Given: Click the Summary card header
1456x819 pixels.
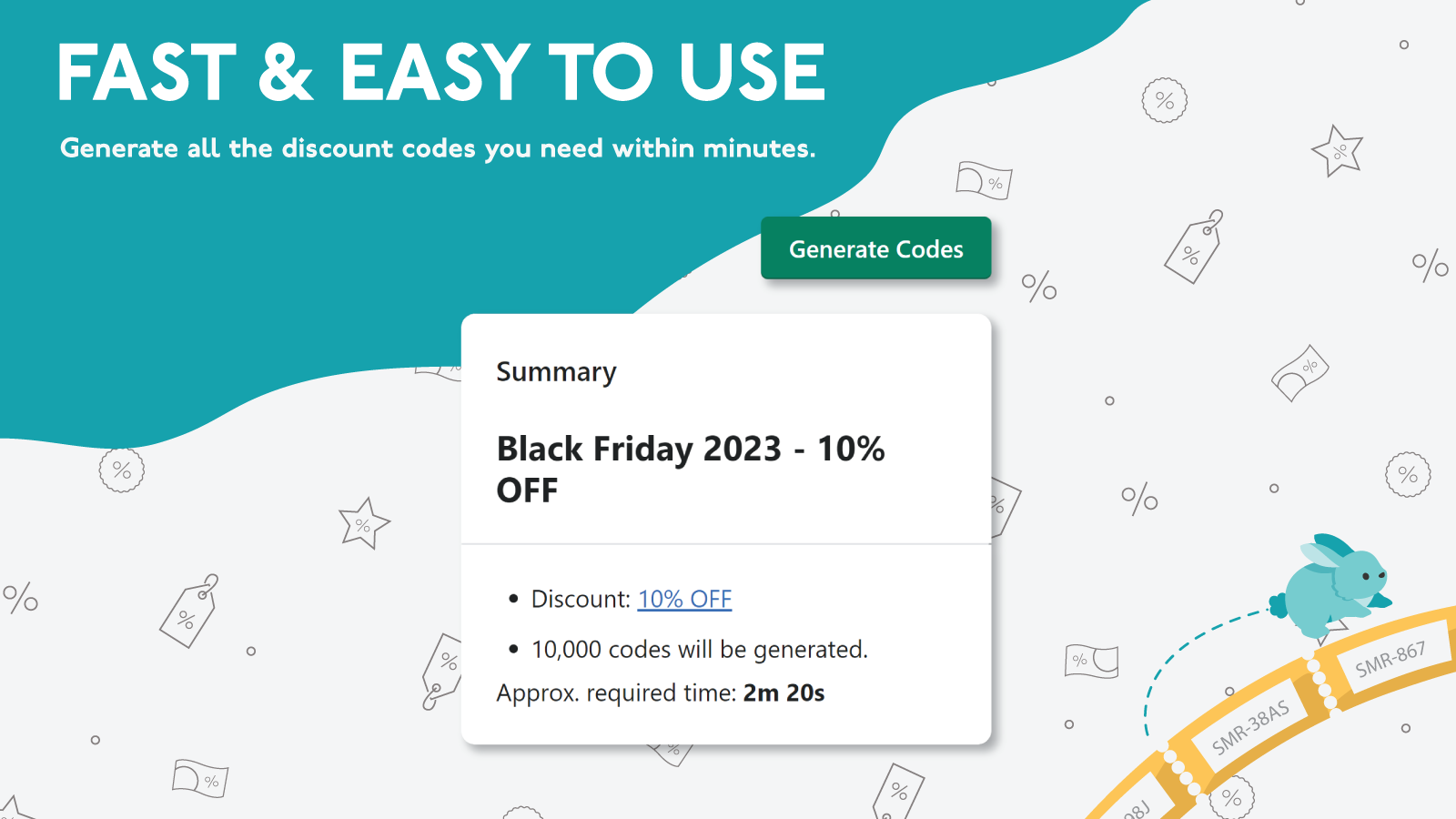Looking at the screenshot, I should pyautogui.click(x=556, y=371).
